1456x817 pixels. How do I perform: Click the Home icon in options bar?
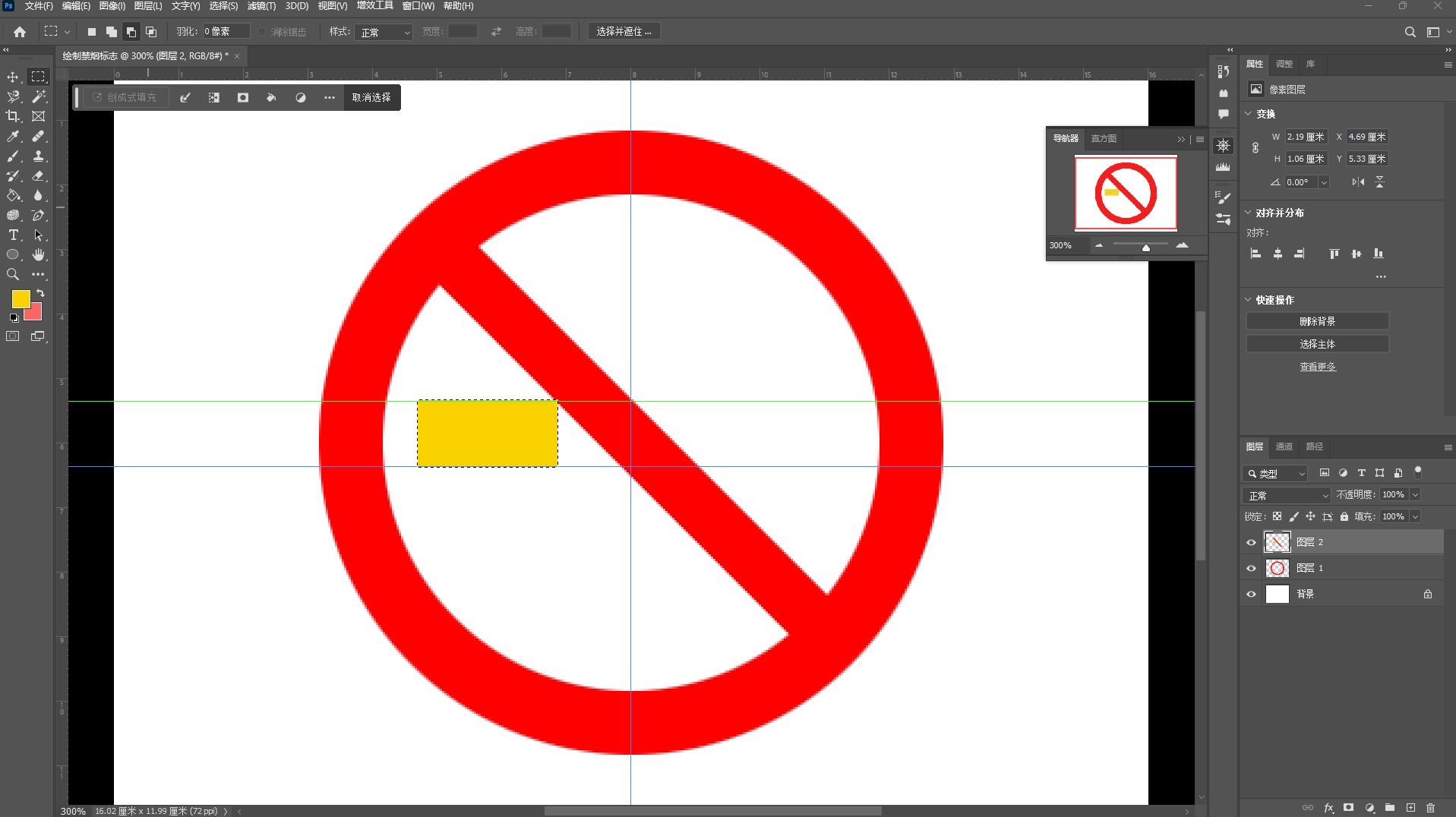(x=20, y=32)
